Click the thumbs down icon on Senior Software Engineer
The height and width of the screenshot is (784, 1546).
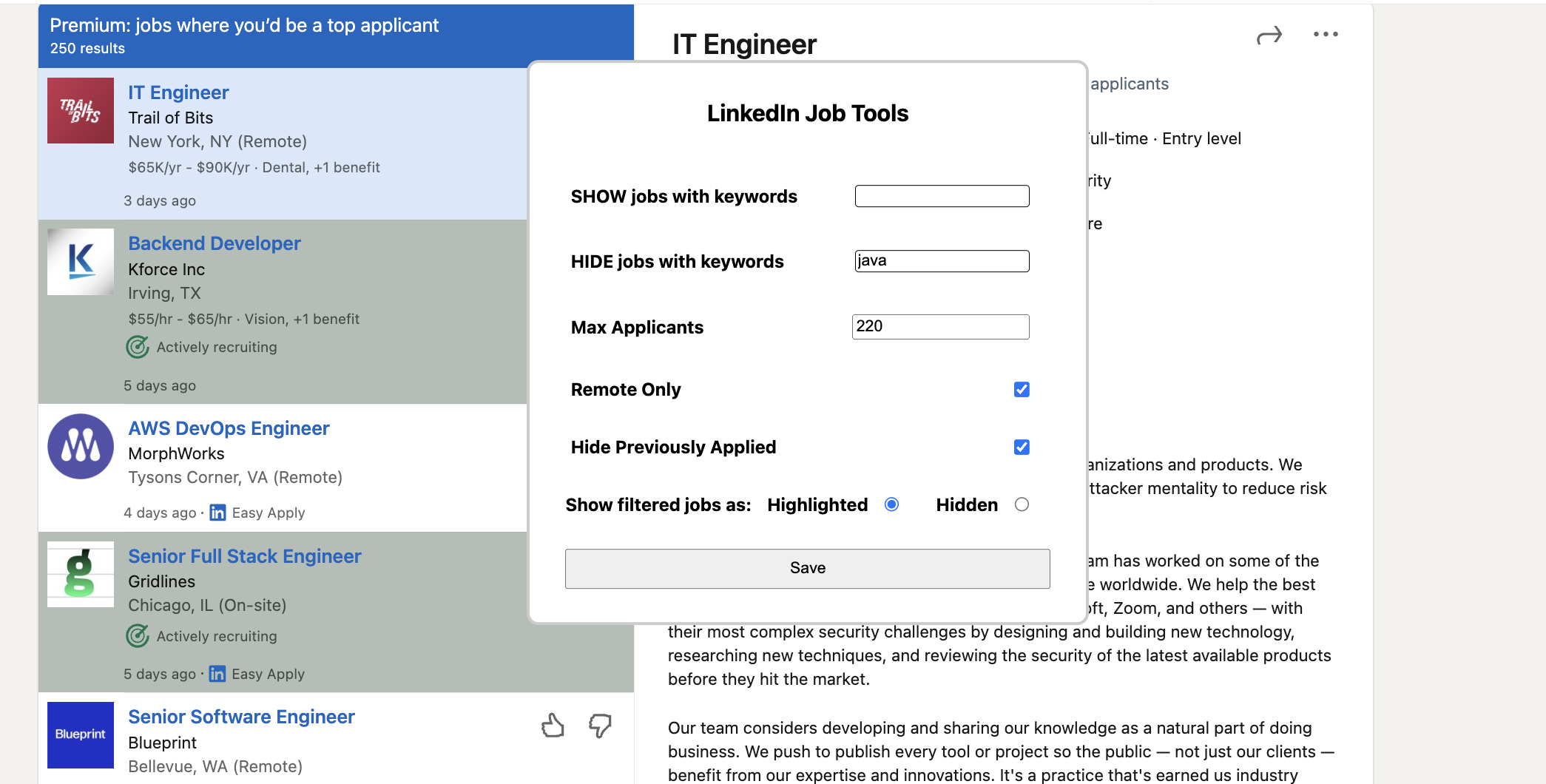pyautogui.click(x=600, y=726)
